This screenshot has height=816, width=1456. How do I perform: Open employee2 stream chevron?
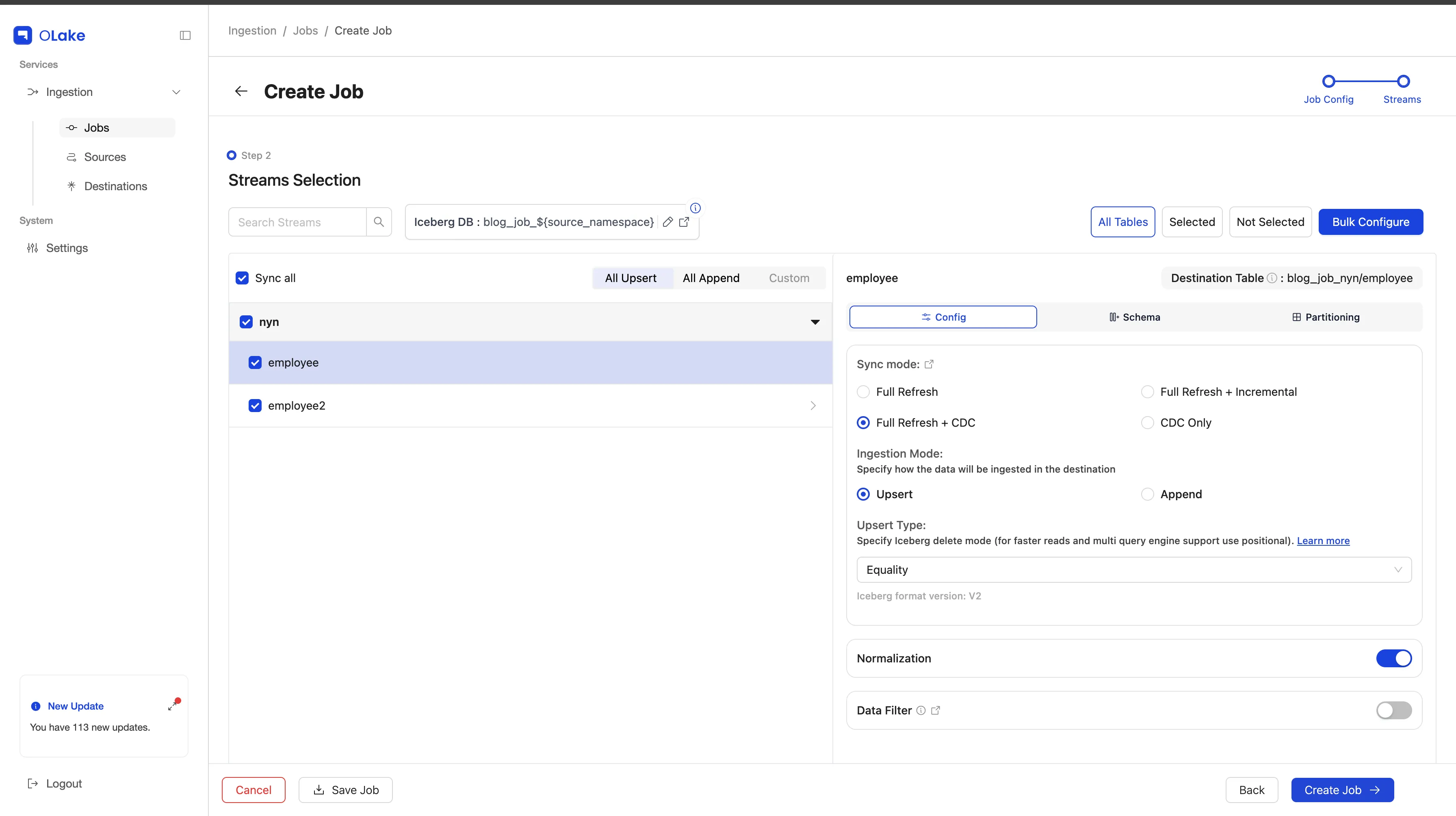click(x=813, y=406)
